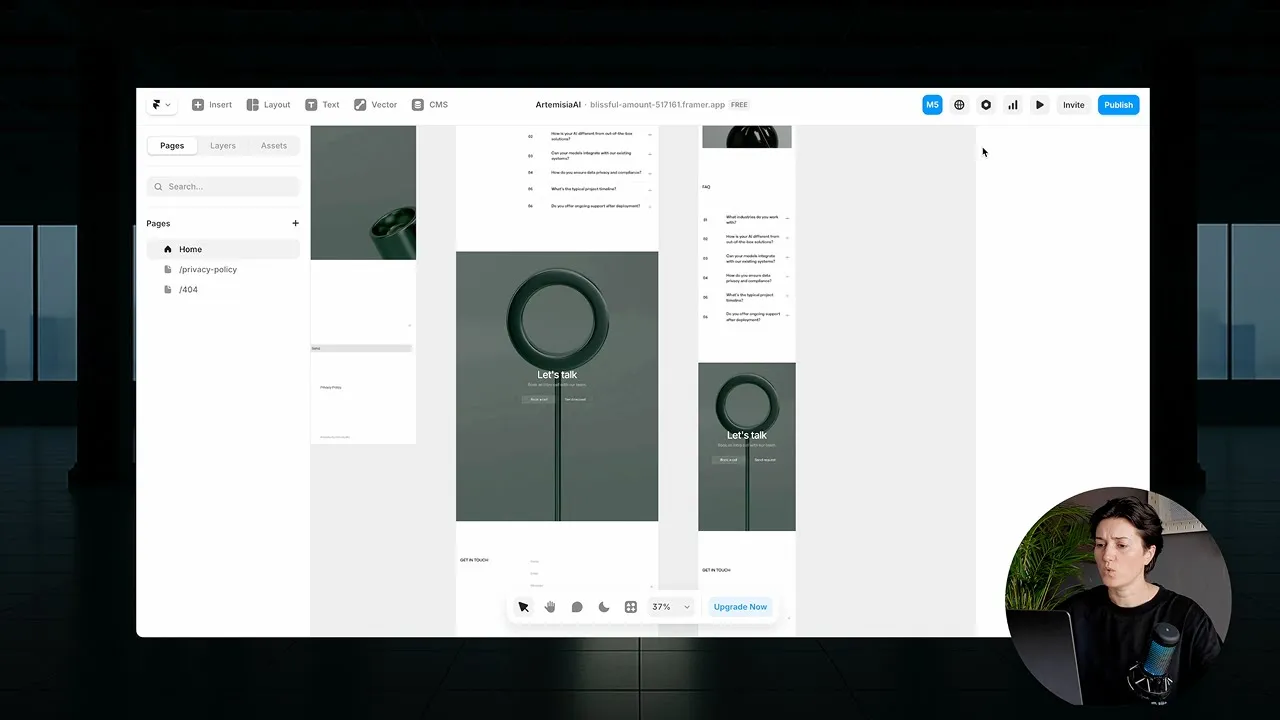Image resolution: width=1280 pixels, height=720 pixels.
Task: Click the Upgrade Now button
Action: (x=740, y=607)
